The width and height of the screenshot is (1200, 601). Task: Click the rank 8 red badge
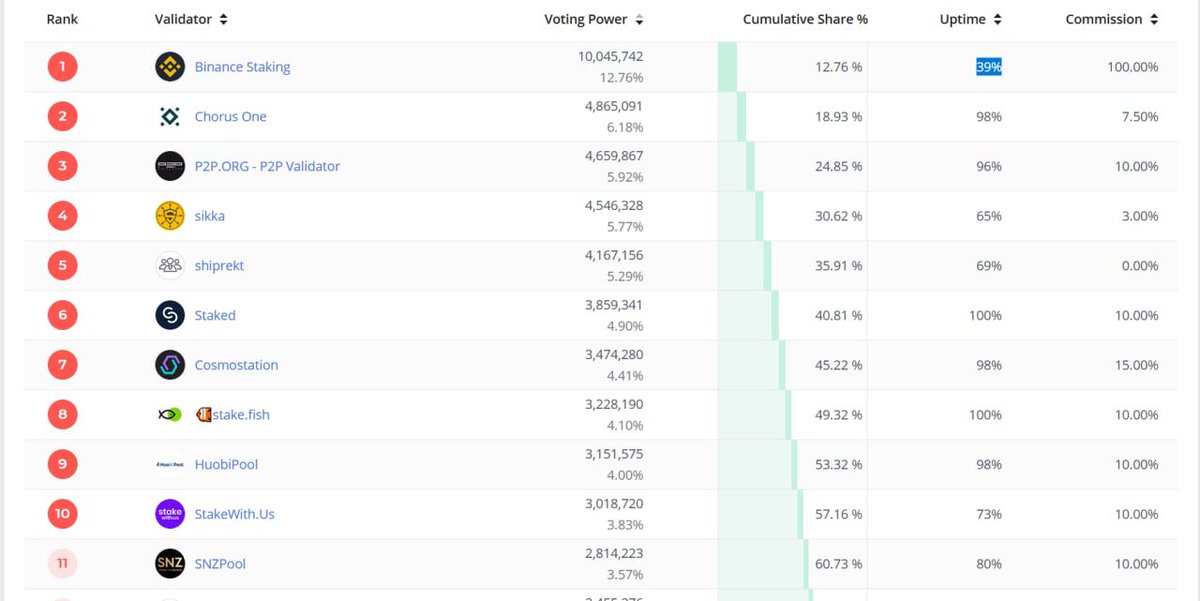pyautogui.click(x=62, y=415)
